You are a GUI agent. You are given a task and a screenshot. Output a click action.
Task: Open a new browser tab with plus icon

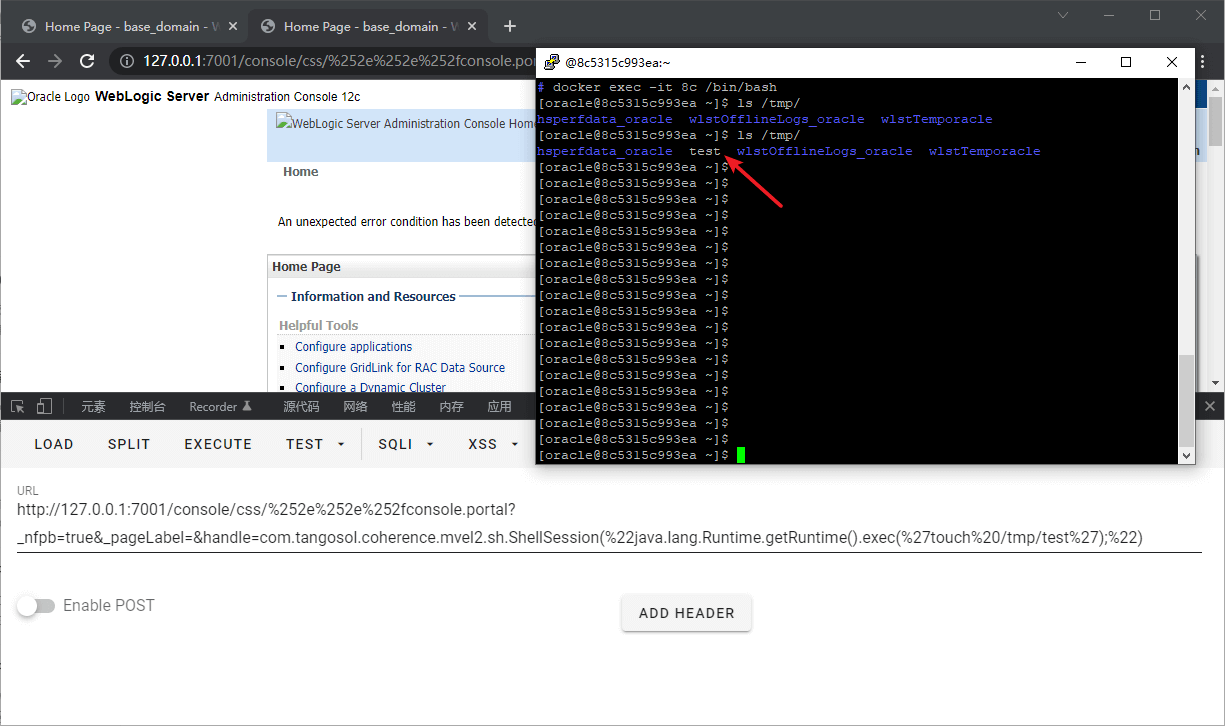510,26
